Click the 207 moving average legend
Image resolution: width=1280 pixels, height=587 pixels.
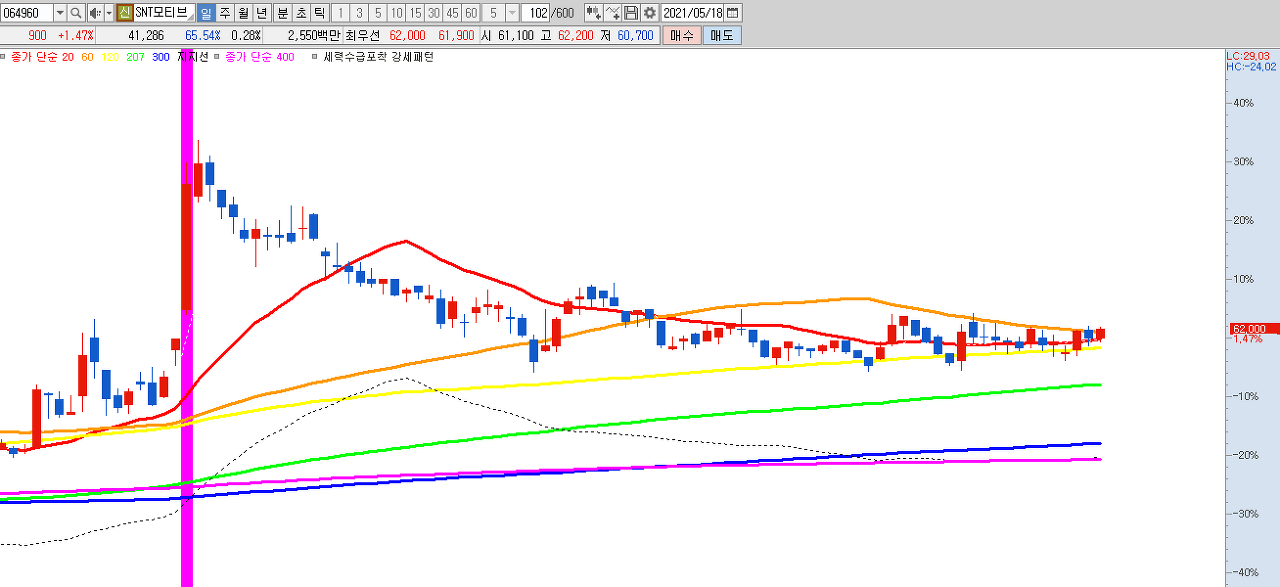click(135, 57)
